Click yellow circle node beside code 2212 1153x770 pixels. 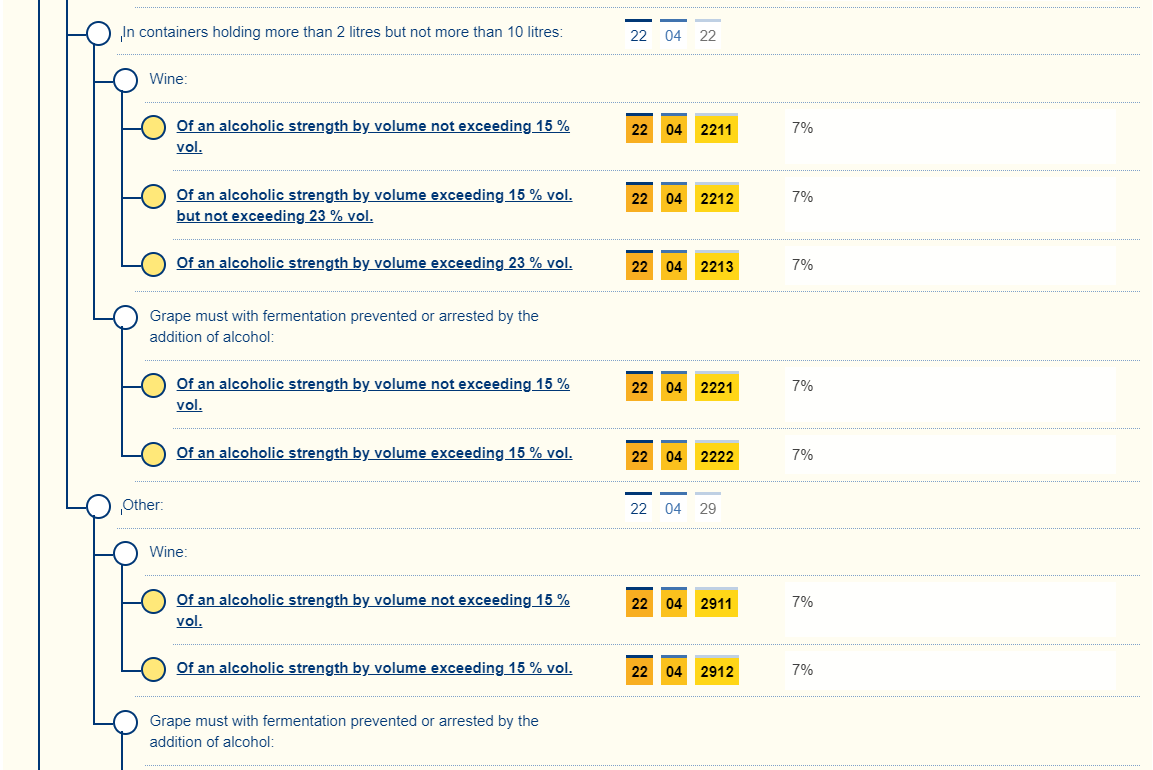[x=153, y=197]
